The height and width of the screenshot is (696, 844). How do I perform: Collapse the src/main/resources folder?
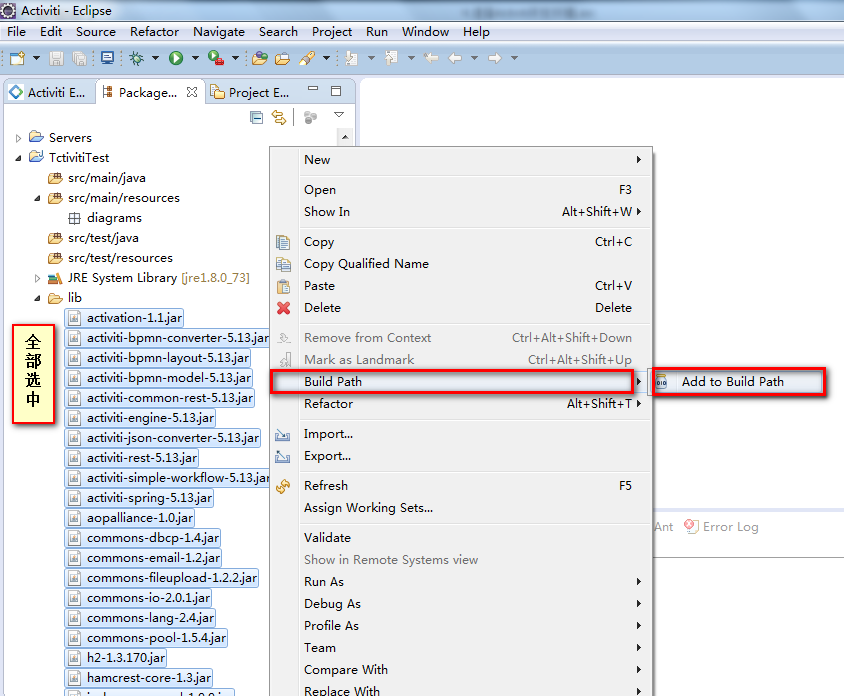[37, 199]
